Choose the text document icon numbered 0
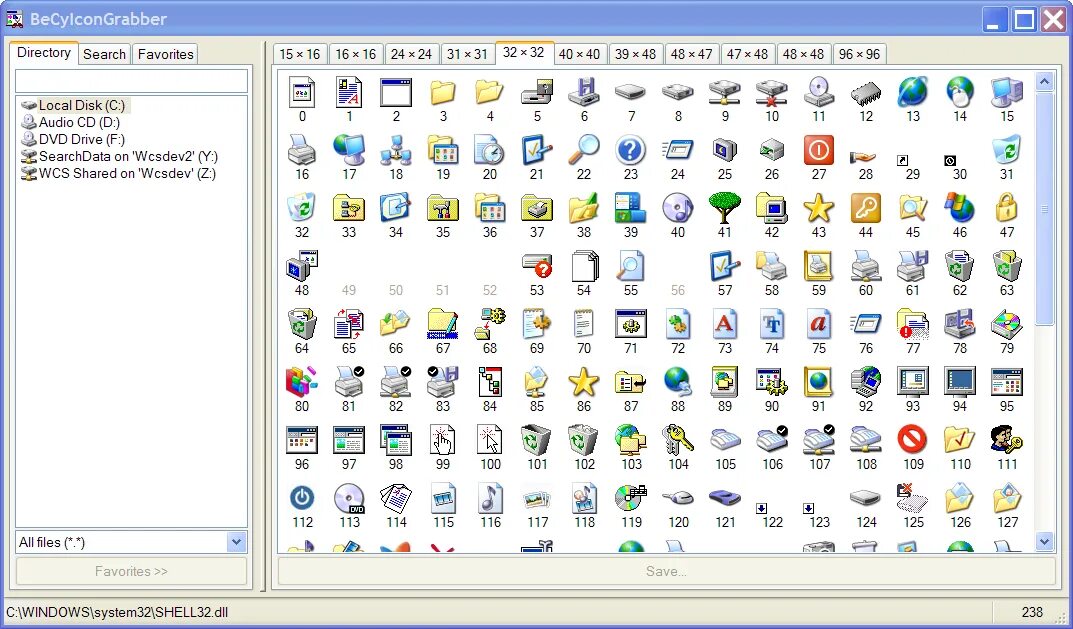 point(302,92)
